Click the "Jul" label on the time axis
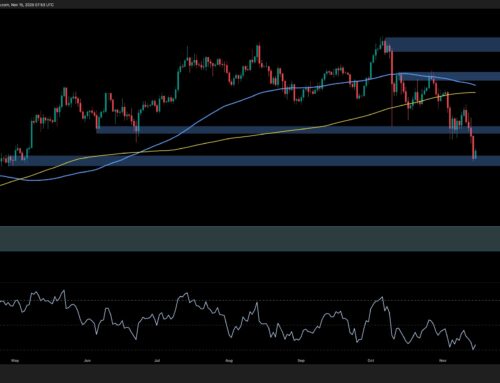This screenshot has width=500, height=383. point(157,361)
